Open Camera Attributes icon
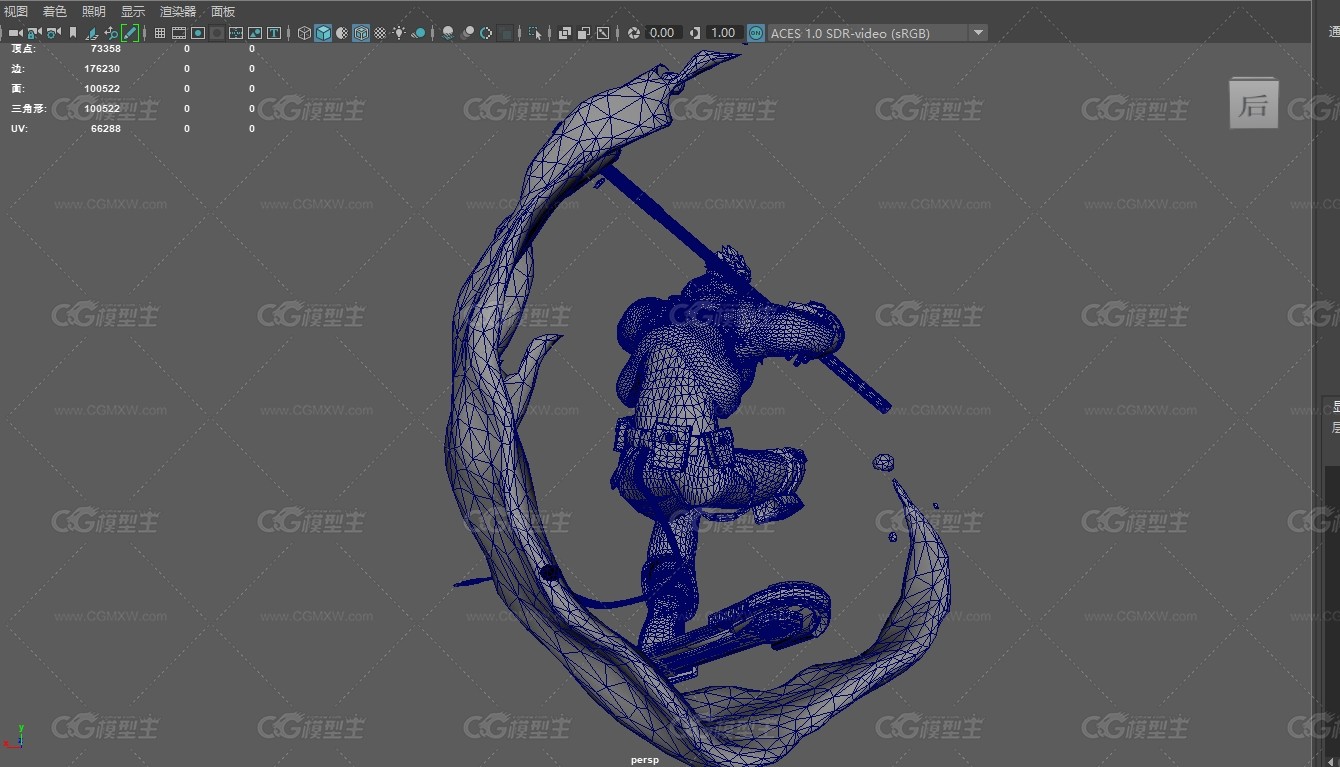 [53, 33]
